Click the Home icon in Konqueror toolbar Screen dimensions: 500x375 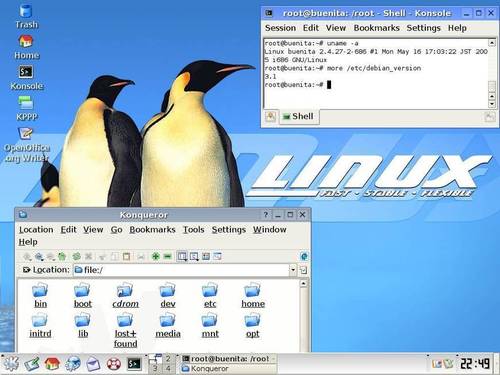click(62, 256)
